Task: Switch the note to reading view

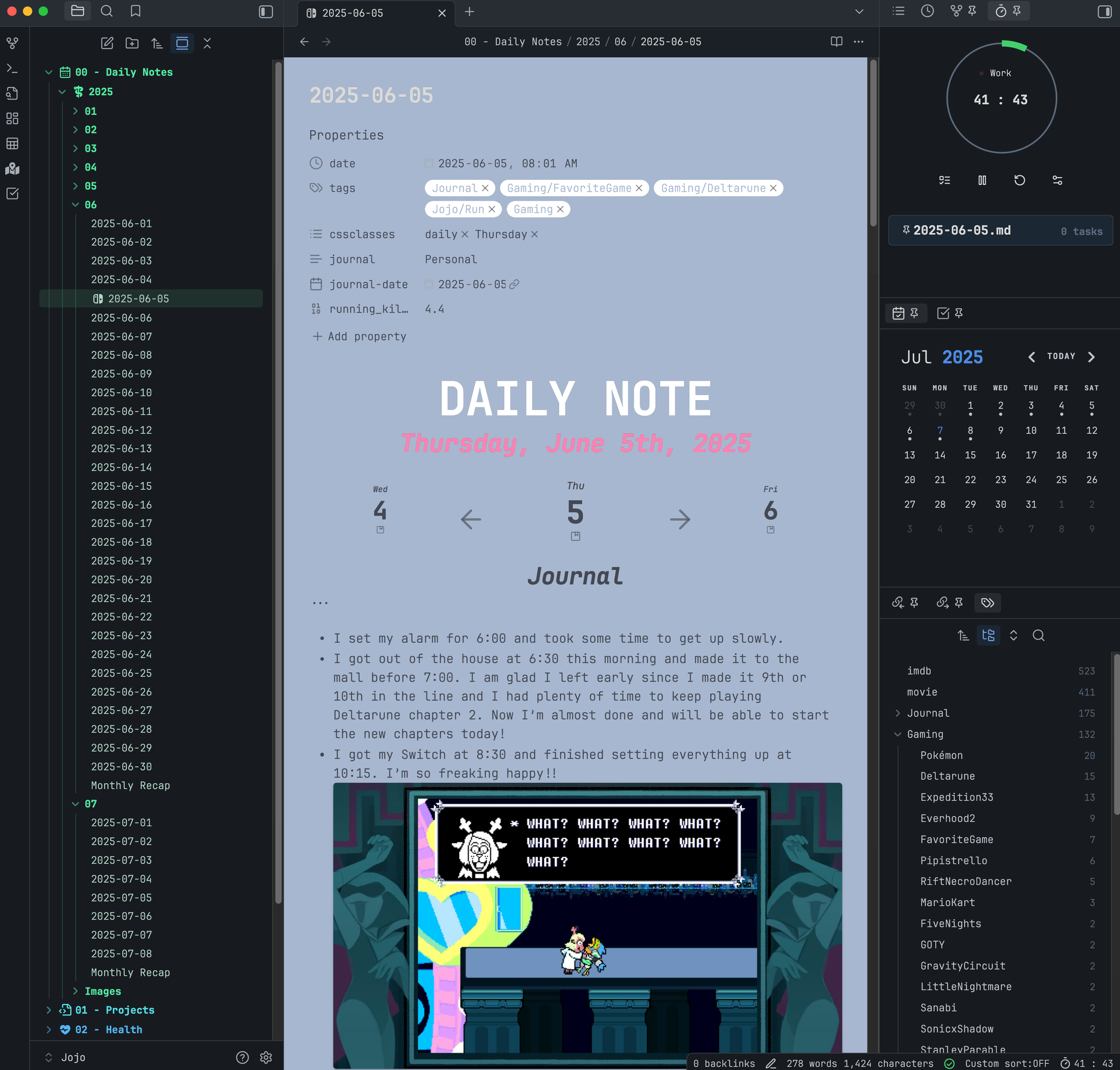Action: (x=836, y=42)
